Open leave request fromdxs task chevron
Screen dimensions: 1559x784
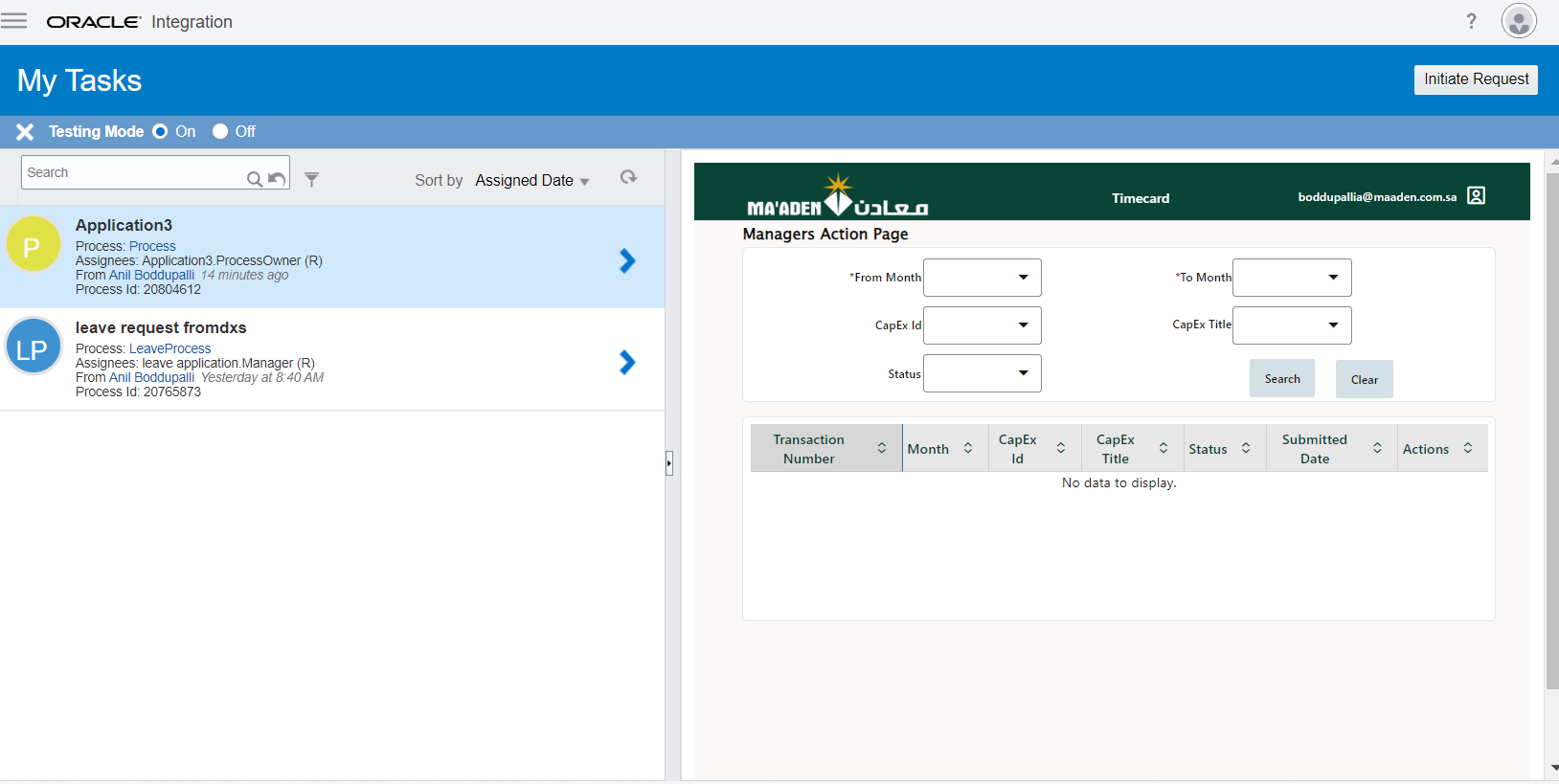627,362
